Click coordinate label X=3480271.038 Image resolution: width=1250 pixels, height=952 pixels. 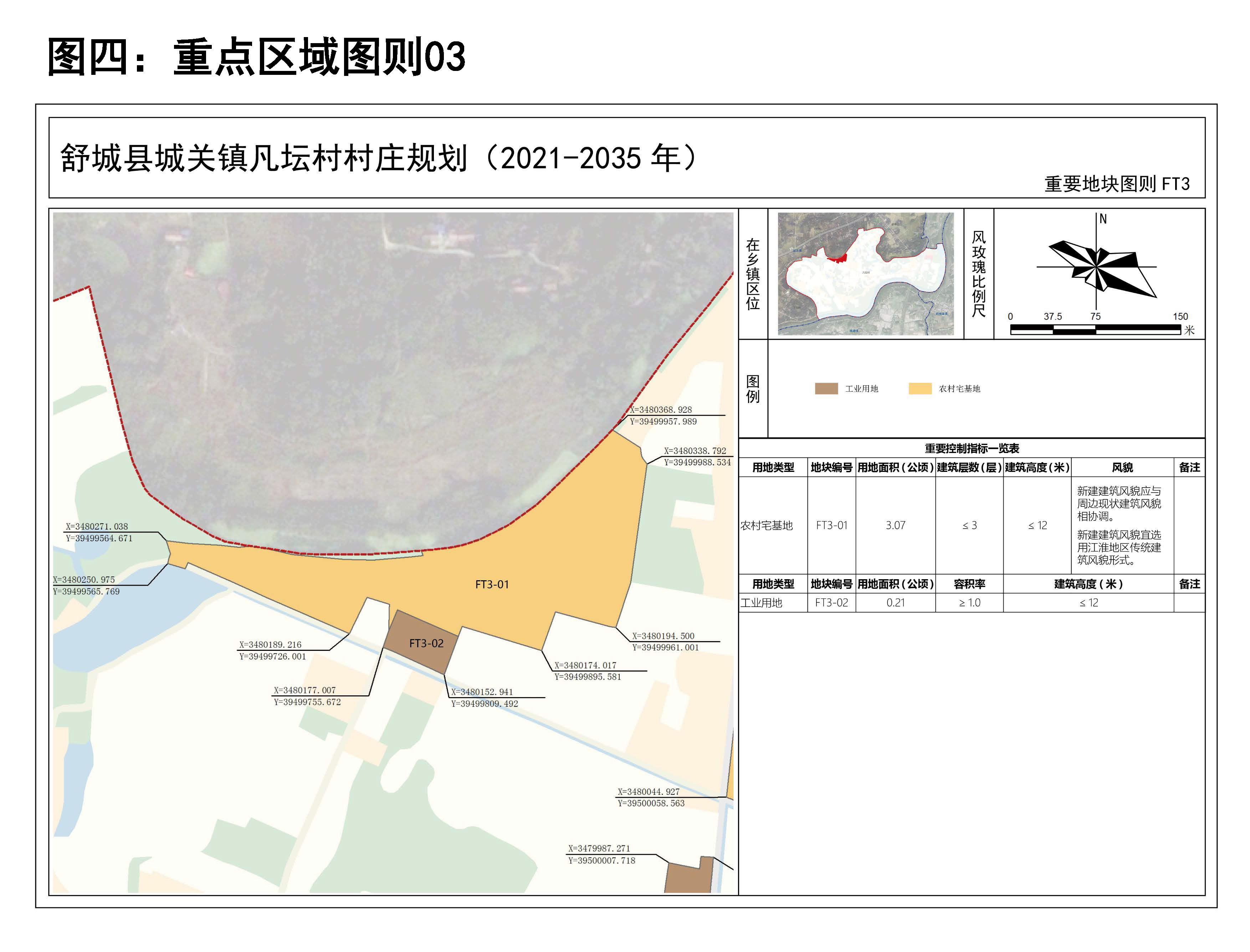96,526
